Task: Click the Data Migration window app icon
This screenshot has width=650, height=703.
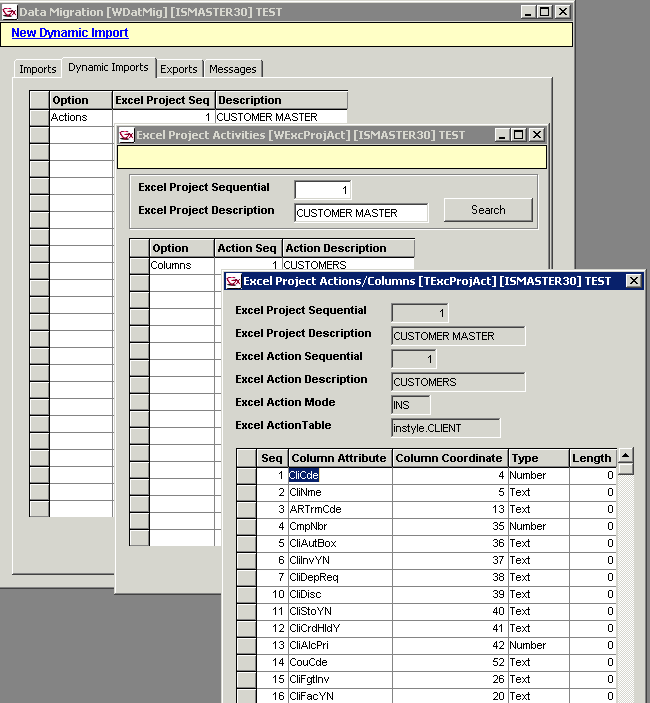Action: pos(9,12)
